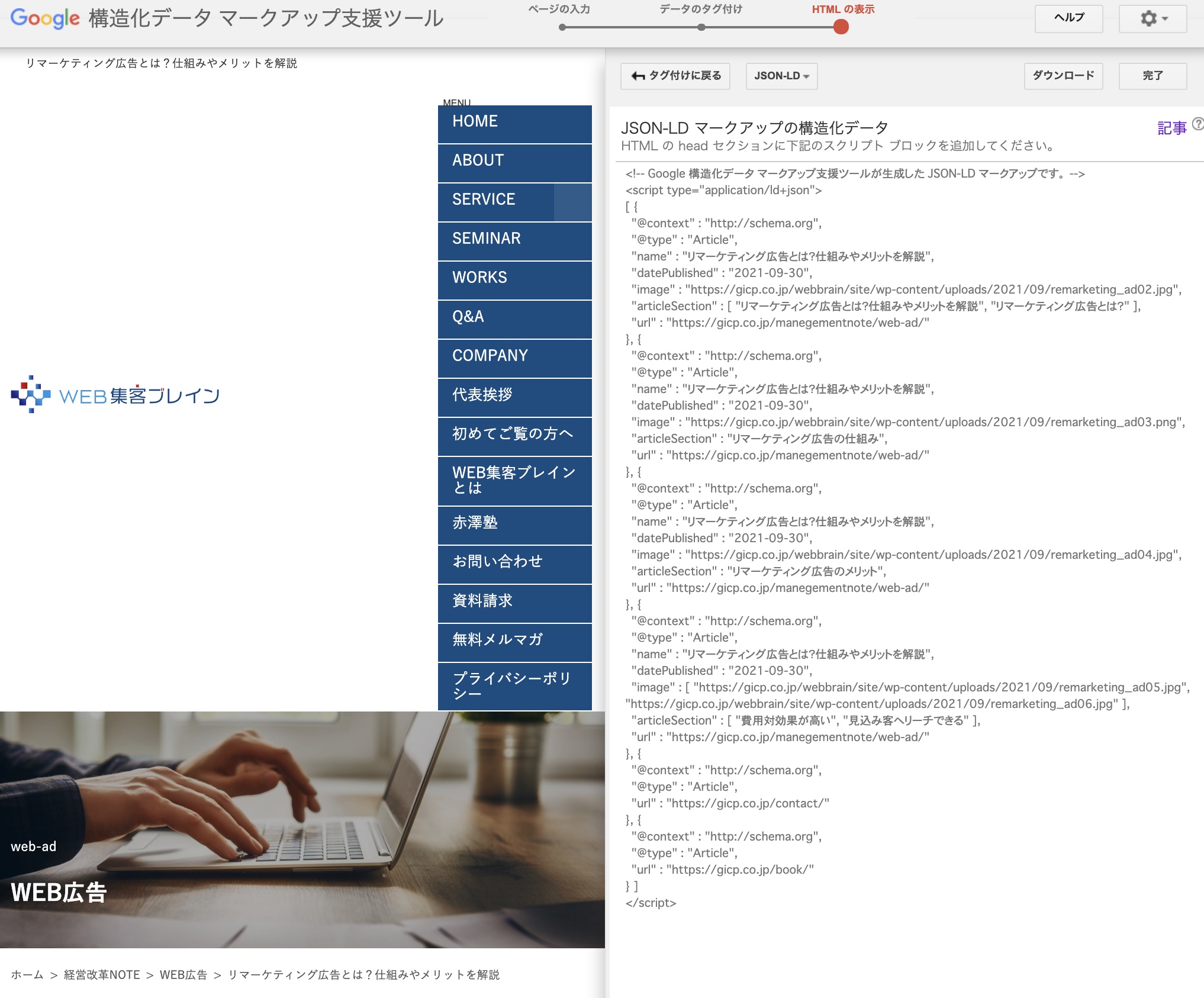1204x998 pixels.
Task: Open the お問い合わせ menu item
Action: point(515,564)
